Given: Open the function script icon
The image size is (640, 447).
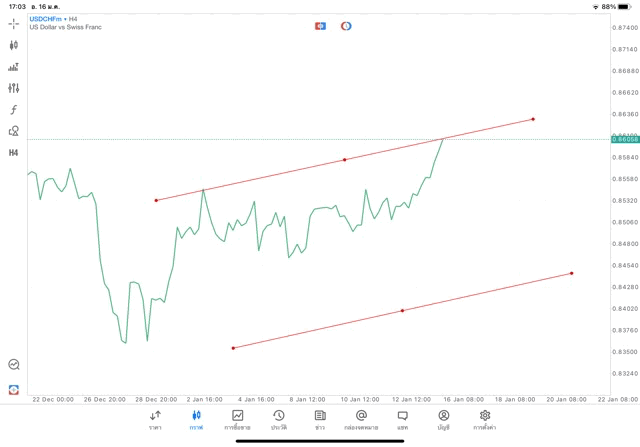Looking at the screenshot, I should 14,109.
